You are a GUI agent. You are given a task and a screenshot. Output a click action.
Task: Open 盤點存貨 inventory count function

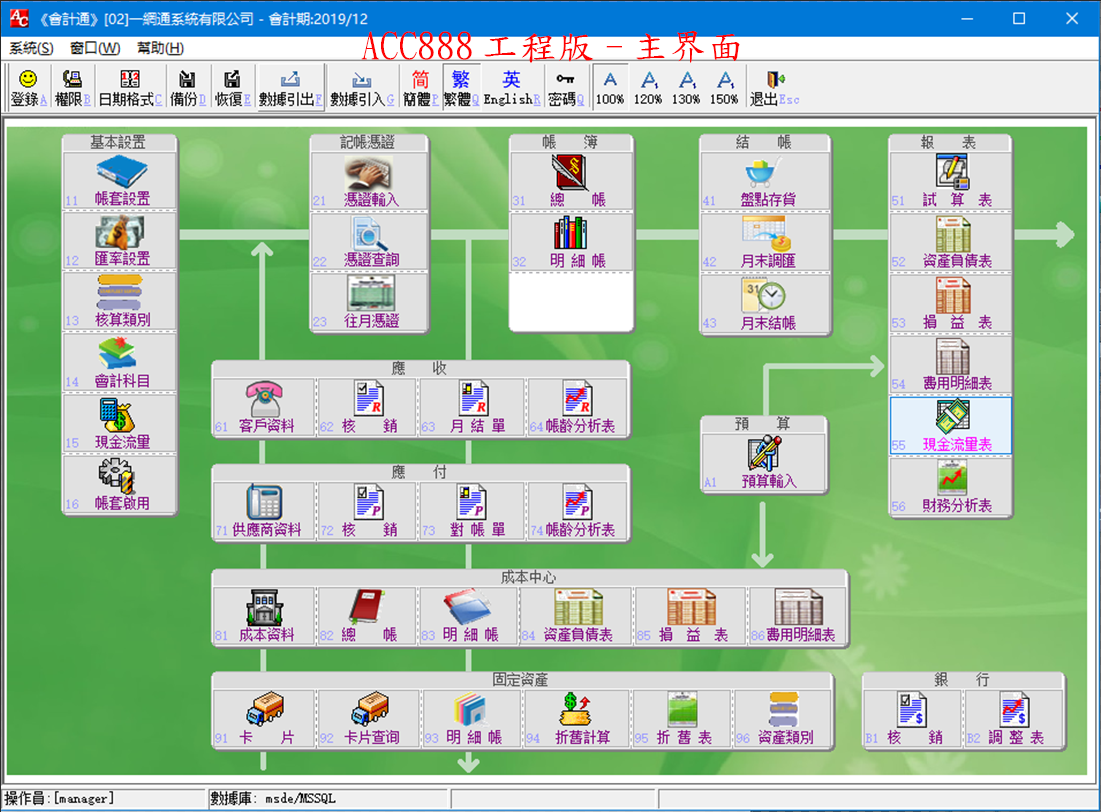click(x=766, y=180)
